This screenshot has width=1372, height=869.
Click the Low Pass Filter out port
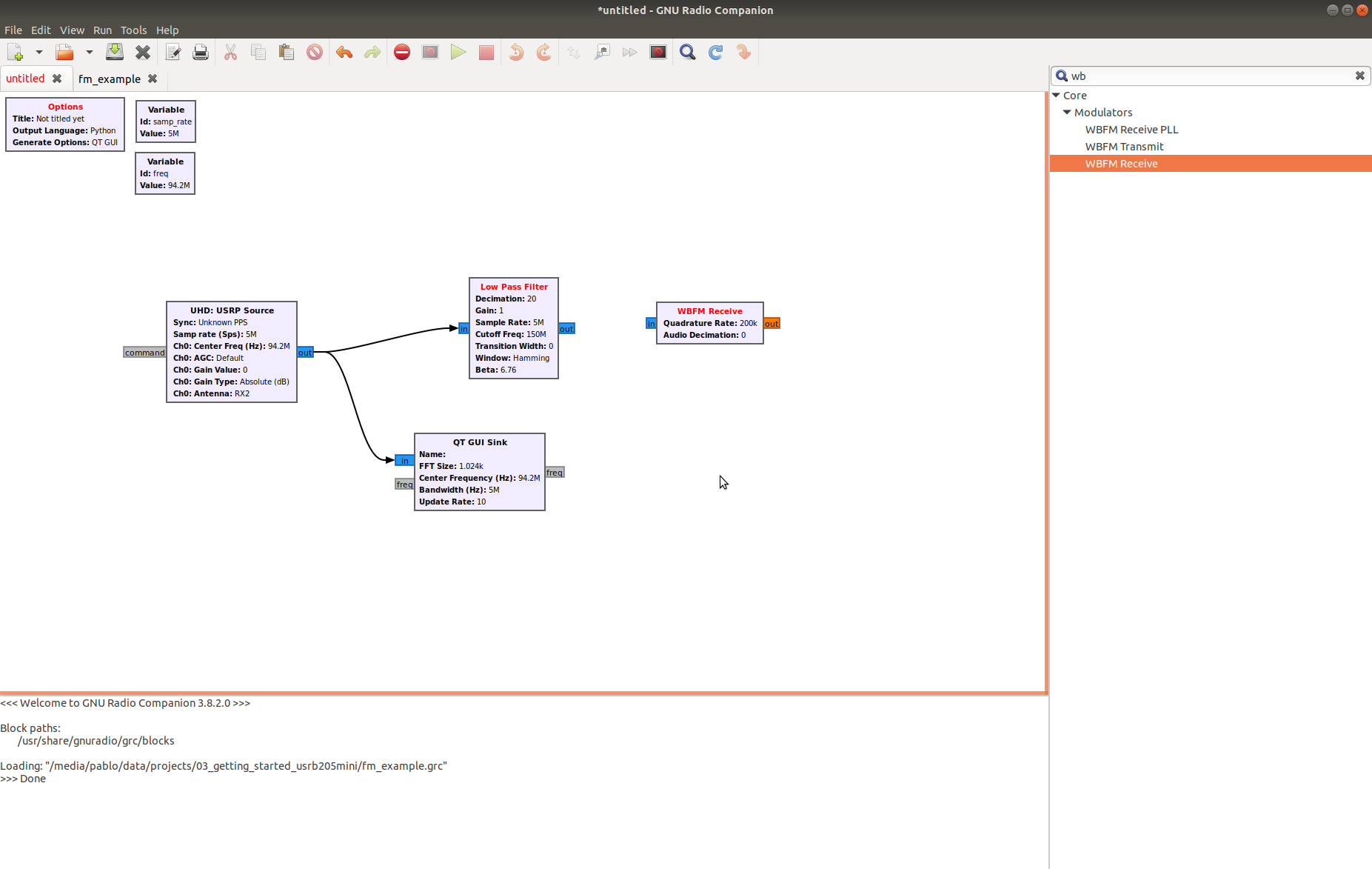point(566,329)
